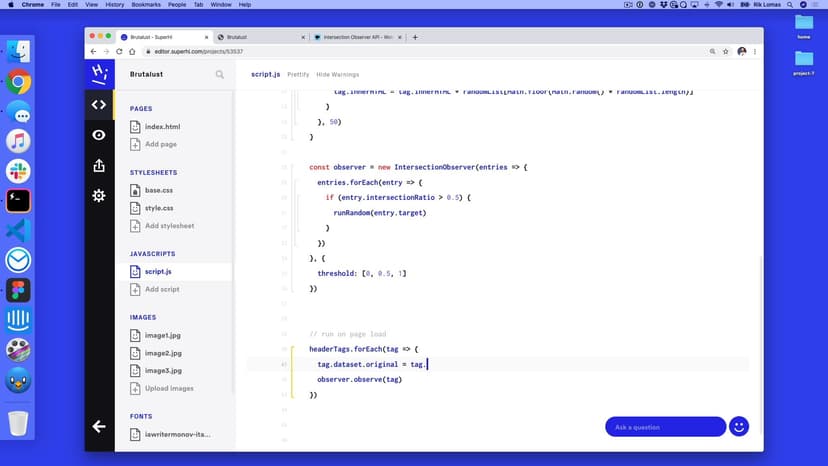The image size is (828, 466).
Task: Click the search magnifier beside Brutalust
Action: (x=220, y=74)
